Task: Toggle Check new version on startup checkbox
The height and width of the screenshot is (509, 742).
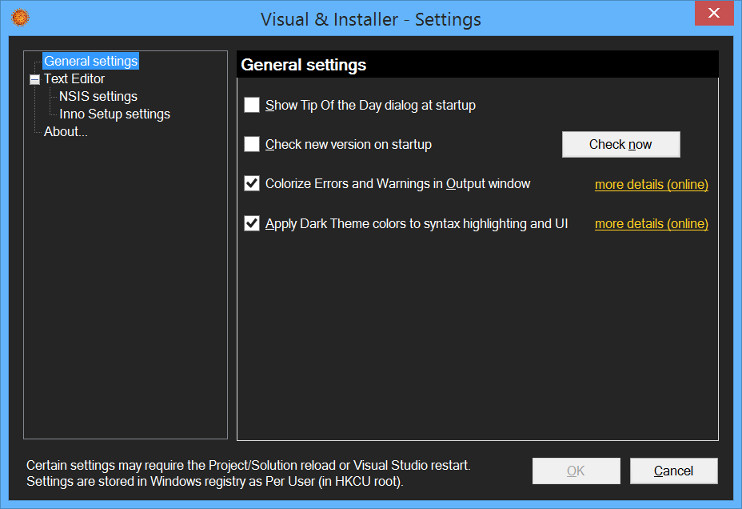Action: (x=252, y=144)
